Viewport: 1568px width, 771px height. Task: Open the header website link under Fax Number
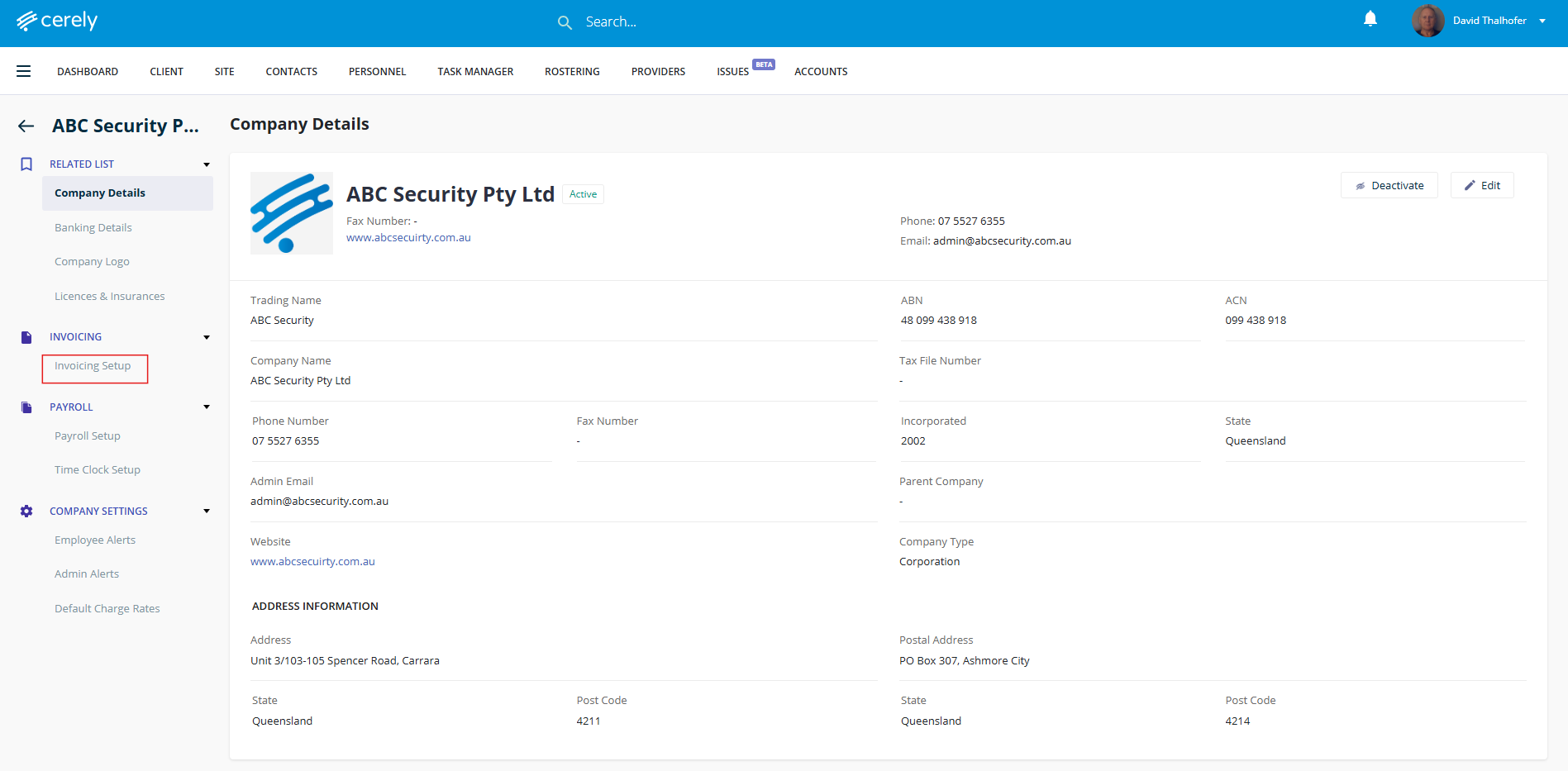(408, 238)
